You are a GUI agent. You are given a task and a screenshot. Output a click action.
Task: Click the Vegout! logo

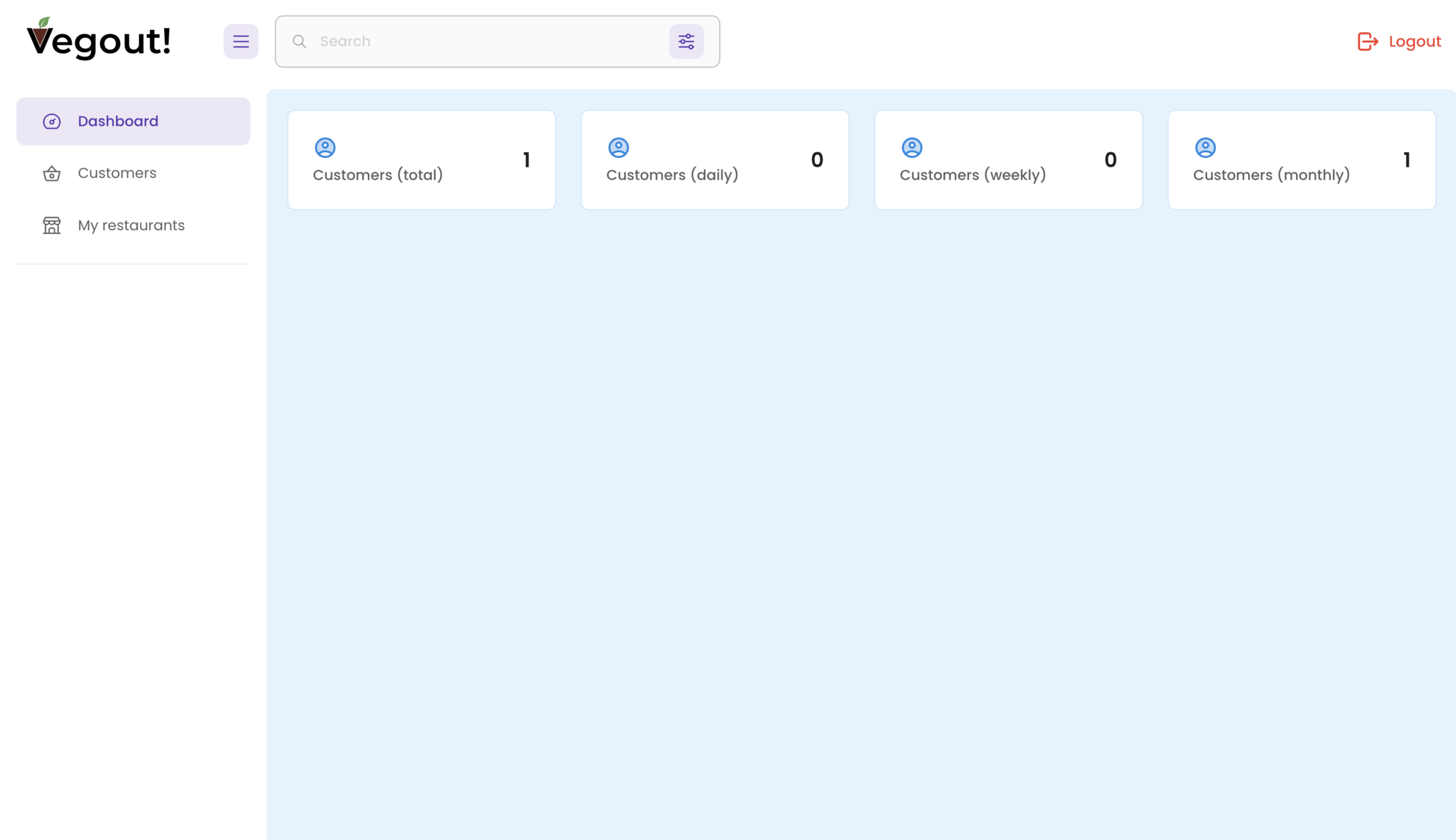click(x=98, y=40)
